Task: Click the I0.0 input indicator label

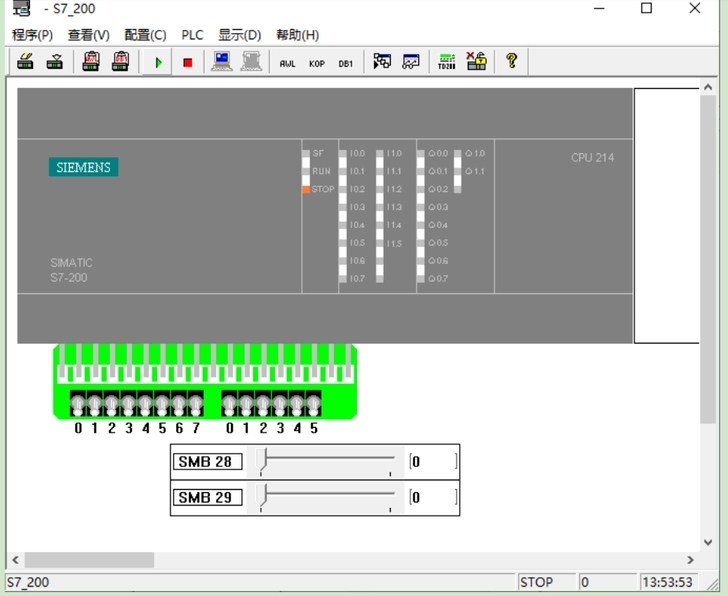Action: click(x=357, y=153)
